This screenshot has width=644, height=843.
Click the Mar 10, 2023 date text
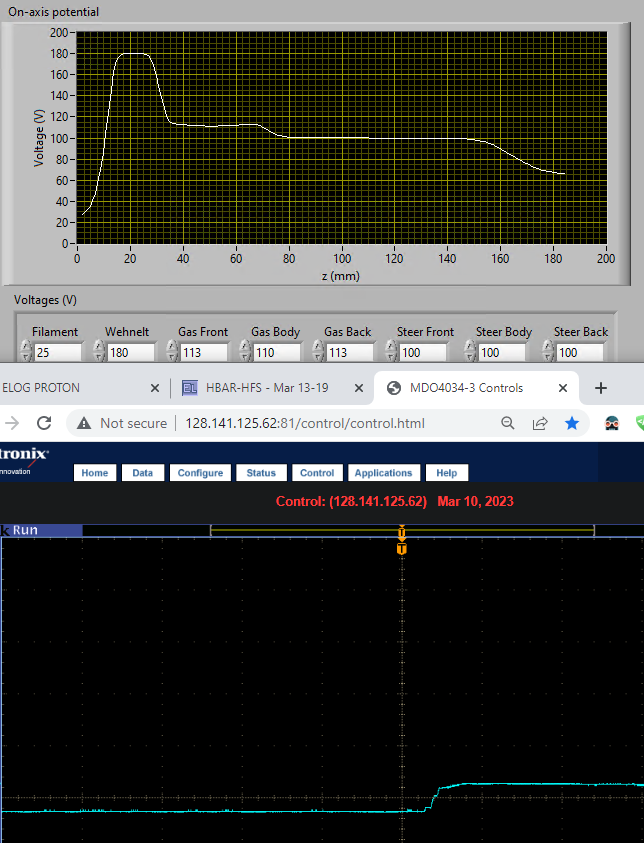point(476,501)
